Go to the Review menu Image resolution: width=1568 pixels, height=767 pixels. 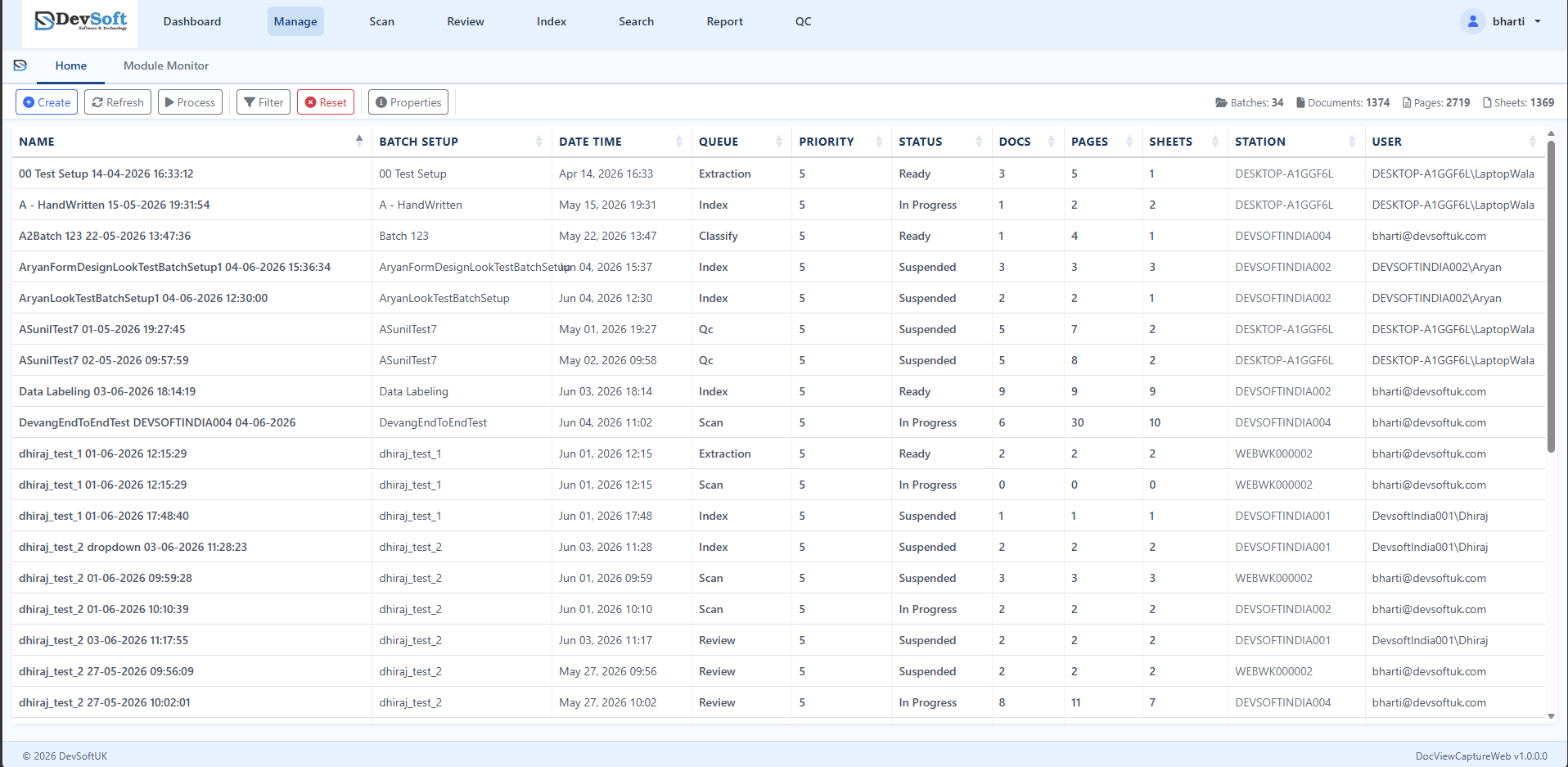tap(466, 21)
